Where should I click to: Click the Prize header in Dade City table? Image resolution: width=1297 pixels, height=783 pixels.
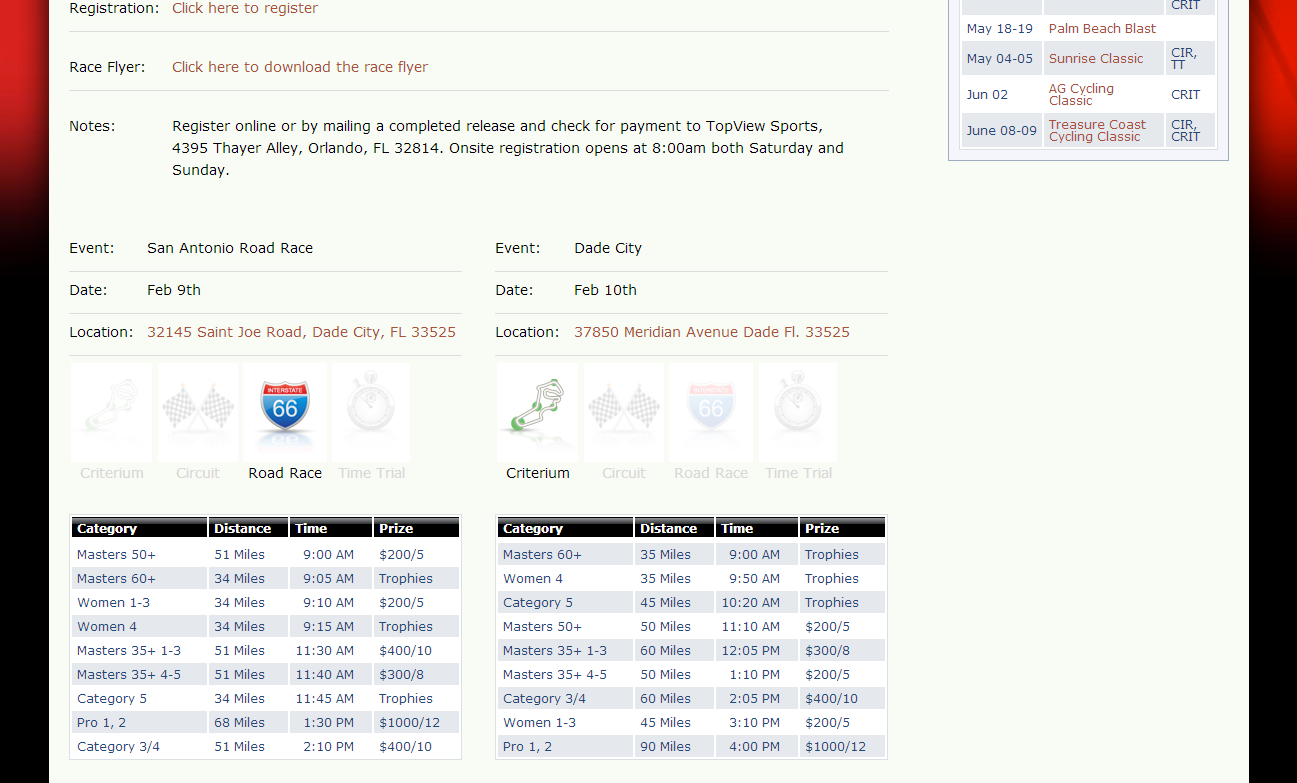[822, 528]
